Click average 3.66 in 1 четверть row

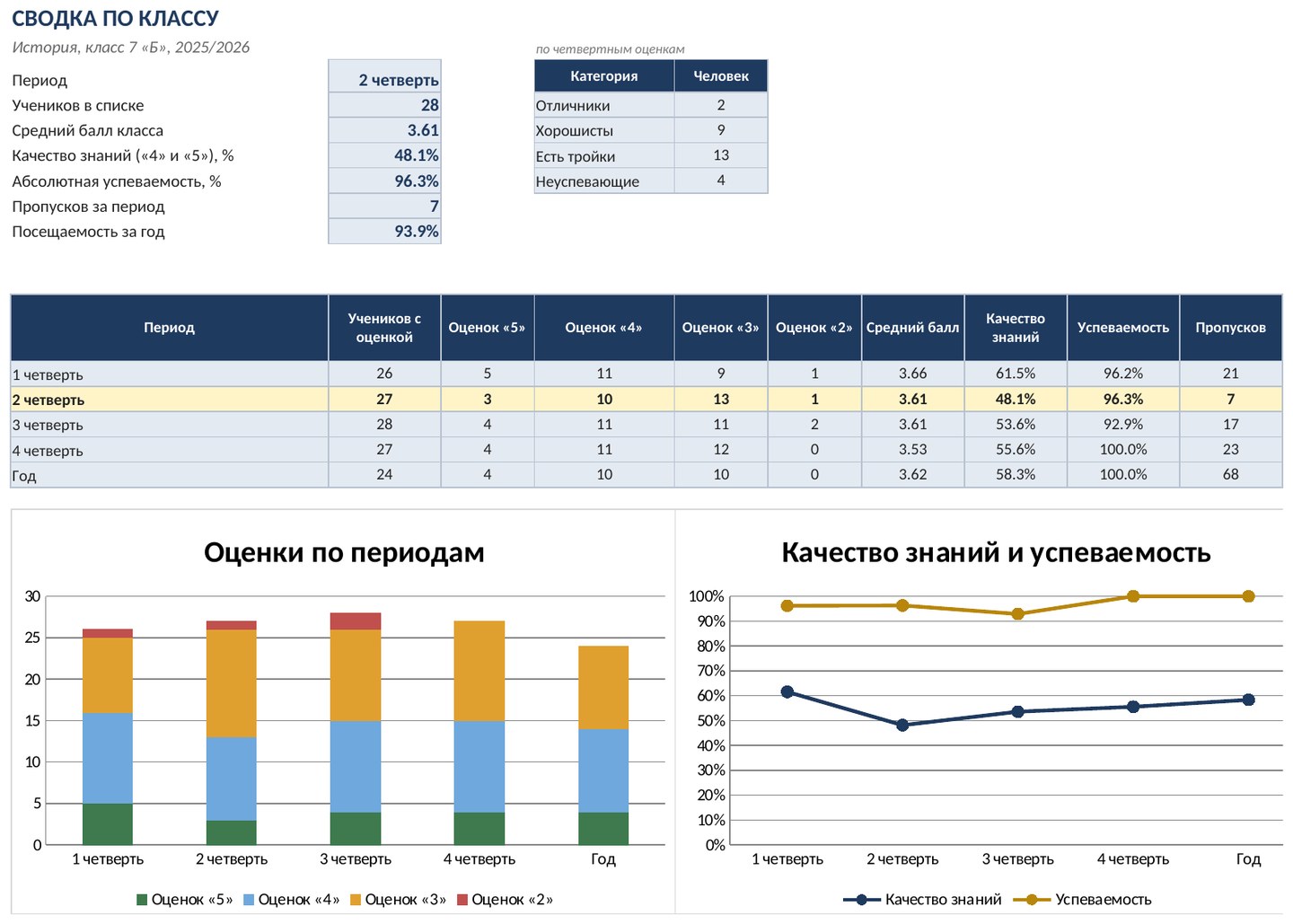coord(913,374)
